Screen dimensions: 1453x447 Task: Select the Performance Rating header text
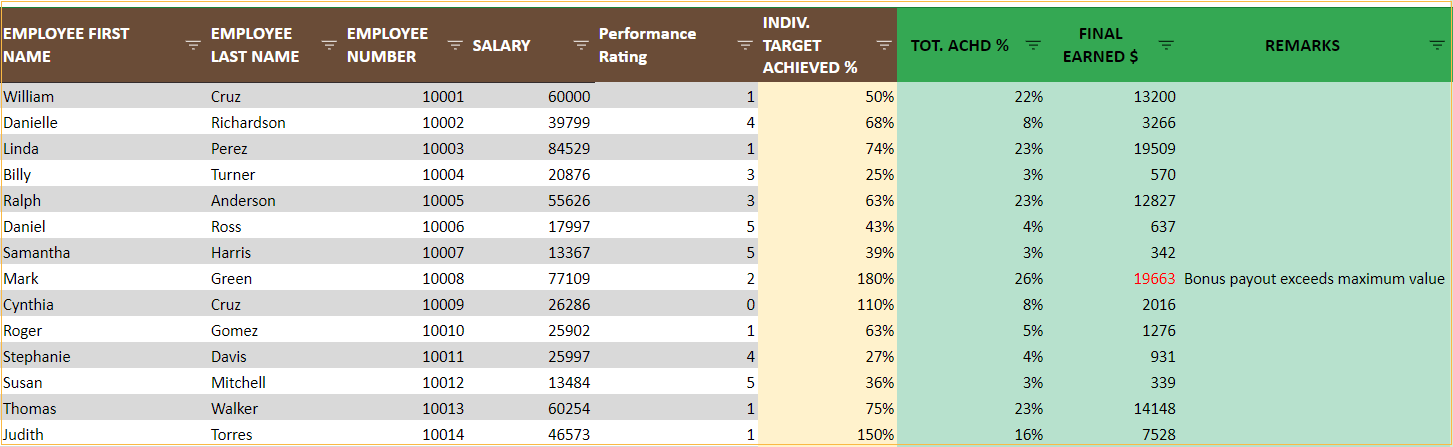[x=647, y=45]
